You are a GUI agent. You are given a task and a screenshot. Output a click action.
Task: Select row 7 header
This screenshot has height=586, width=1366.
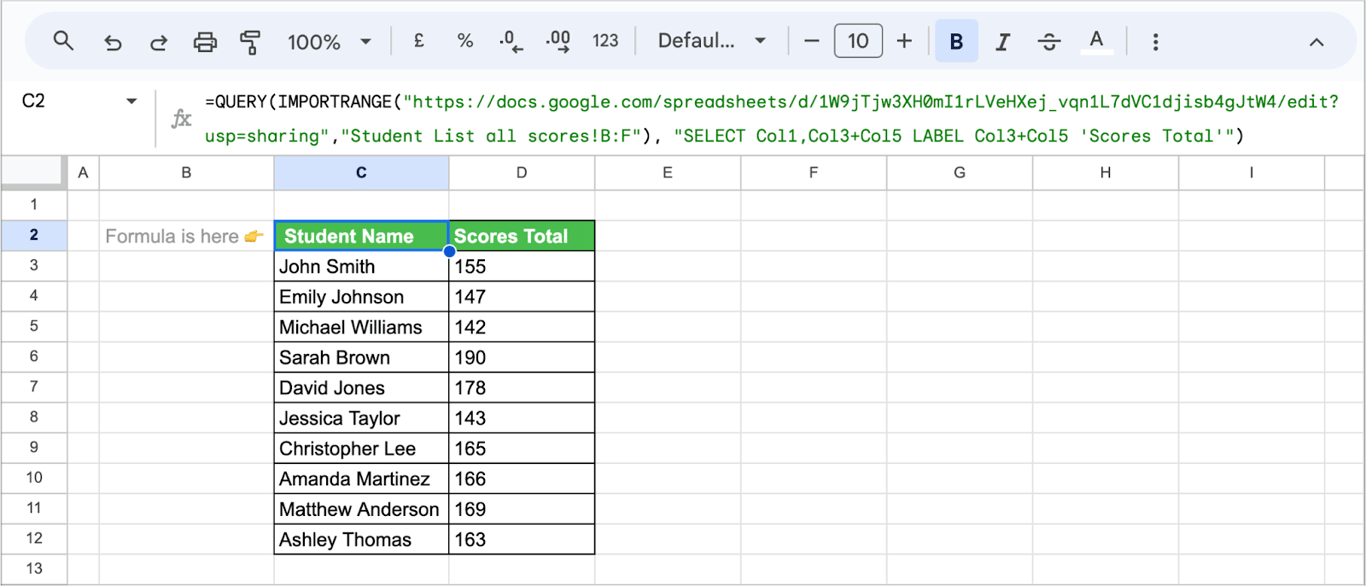tap(33, 387)
